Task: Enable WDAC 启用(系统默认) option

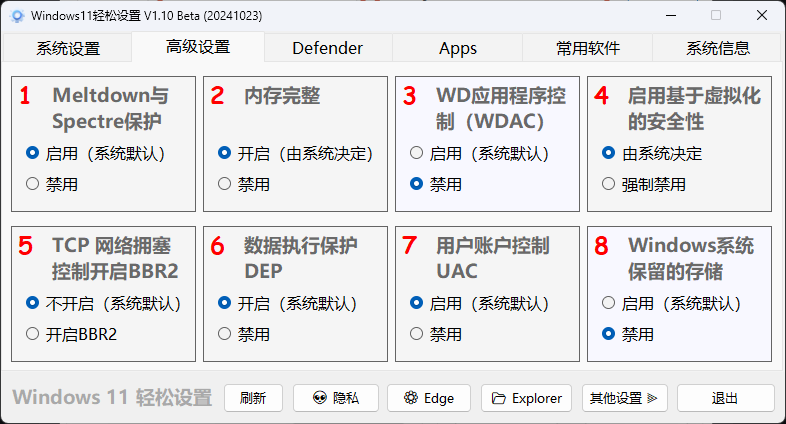Action: 480,153
